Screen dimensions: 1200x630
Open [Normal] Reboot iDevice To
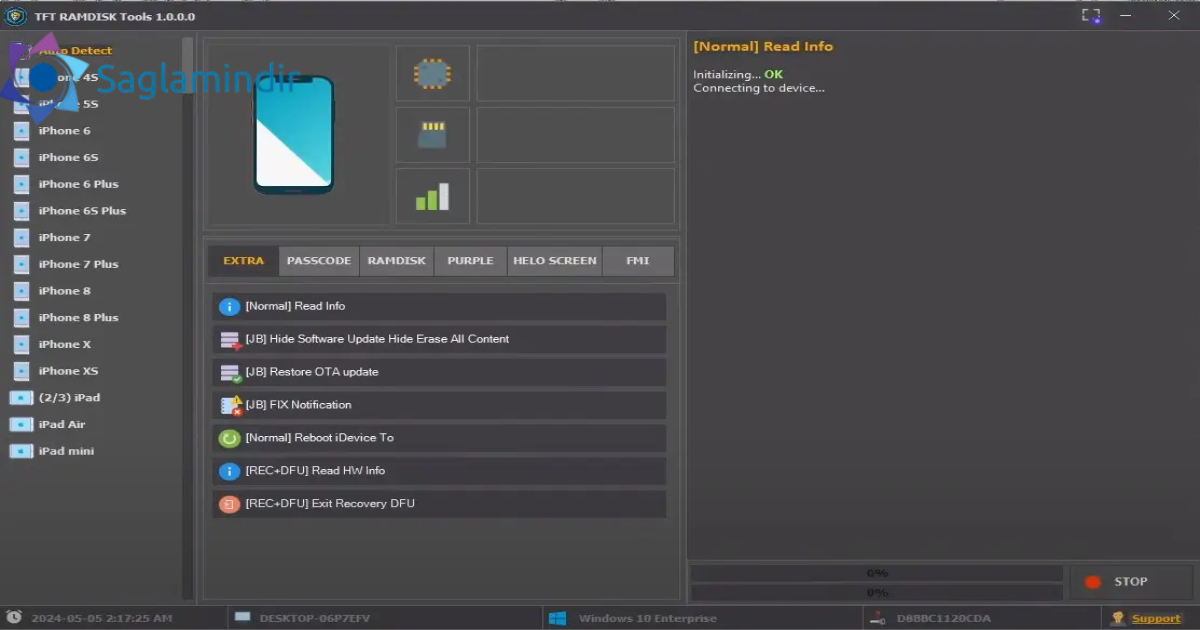pyautogui.click(x=439, y=438)
